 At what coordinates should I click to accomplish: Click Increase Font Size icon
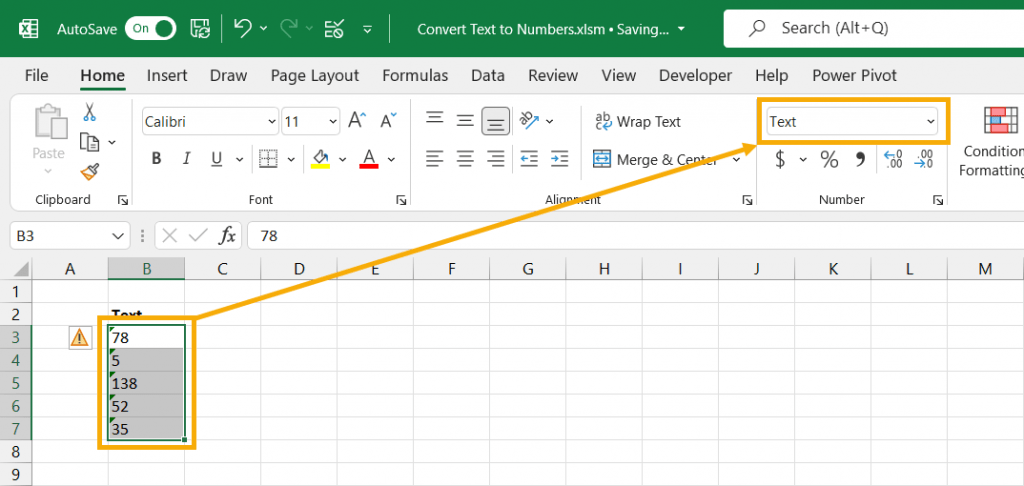click(357, 120)
